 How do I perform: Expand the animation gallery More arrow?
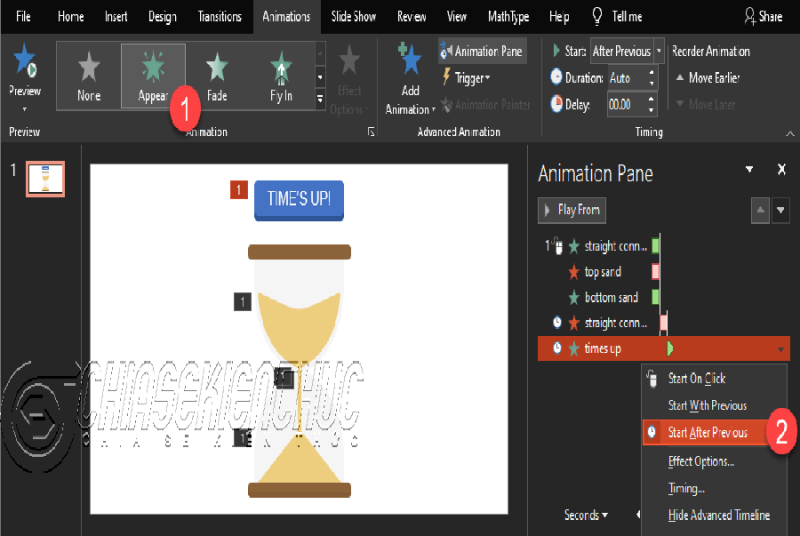(x=320, y=98)
